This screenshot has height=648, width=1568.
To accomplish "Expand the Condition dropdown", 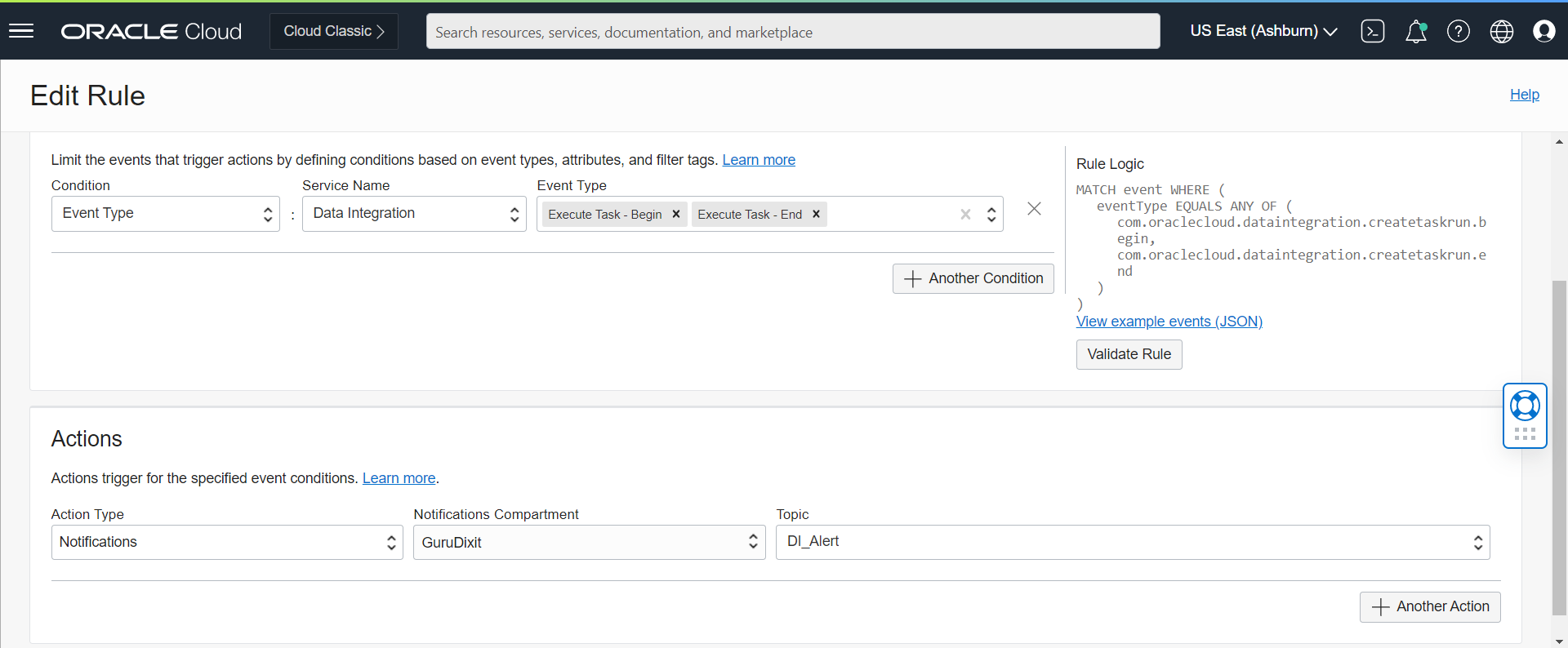I will (166, 214).
